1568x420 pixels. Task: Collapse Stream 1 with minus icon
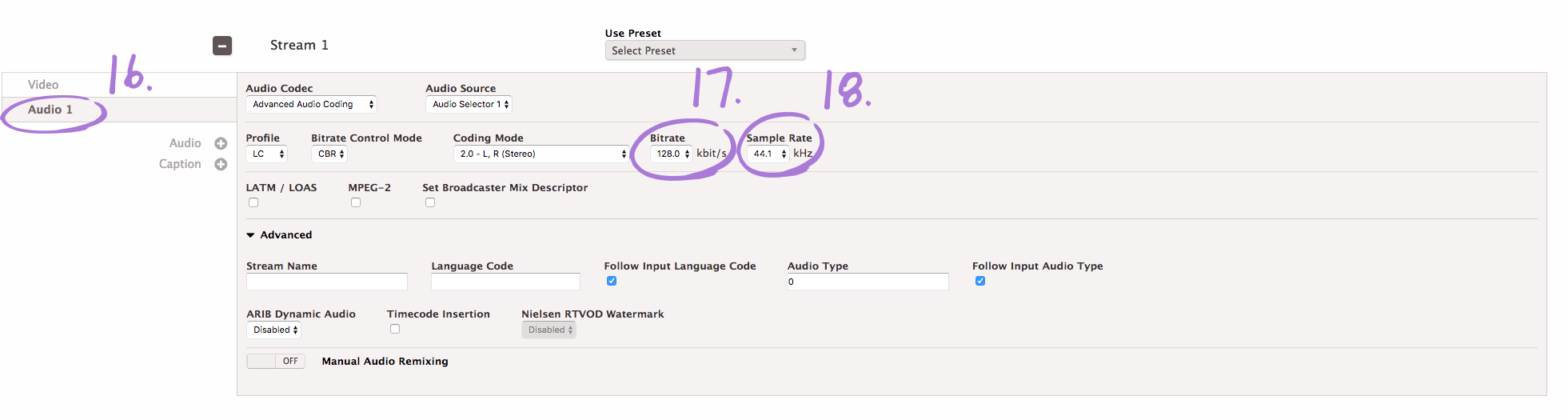(x=222, y=46)
